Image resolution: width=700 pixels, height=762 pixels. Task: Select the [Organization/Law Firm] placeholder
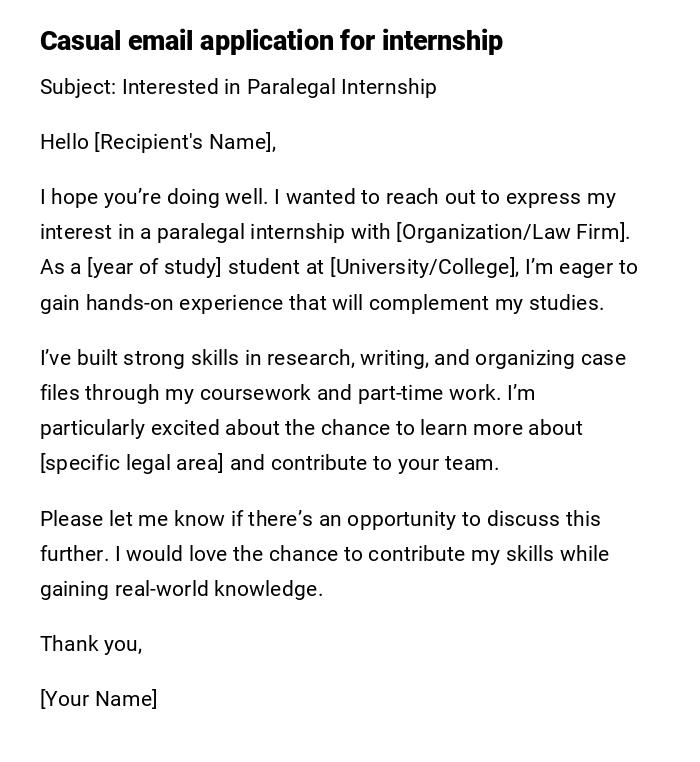pyautogui.click(x=512, y=232)
